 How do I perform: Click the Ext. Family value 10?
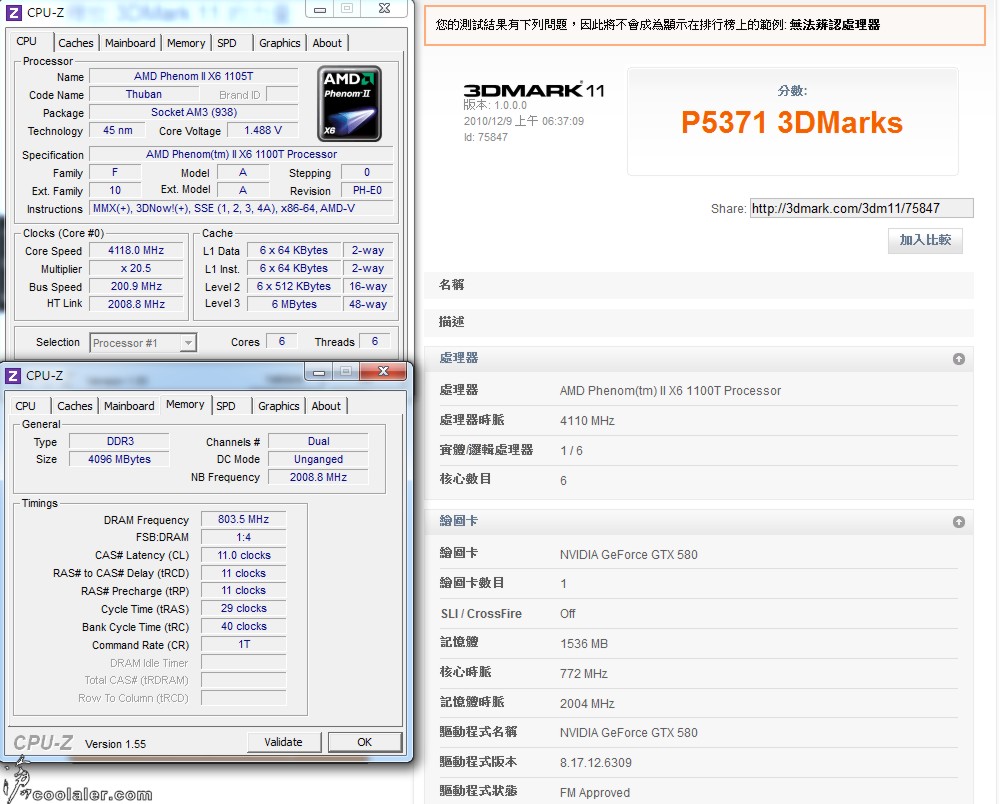[115, 190]
